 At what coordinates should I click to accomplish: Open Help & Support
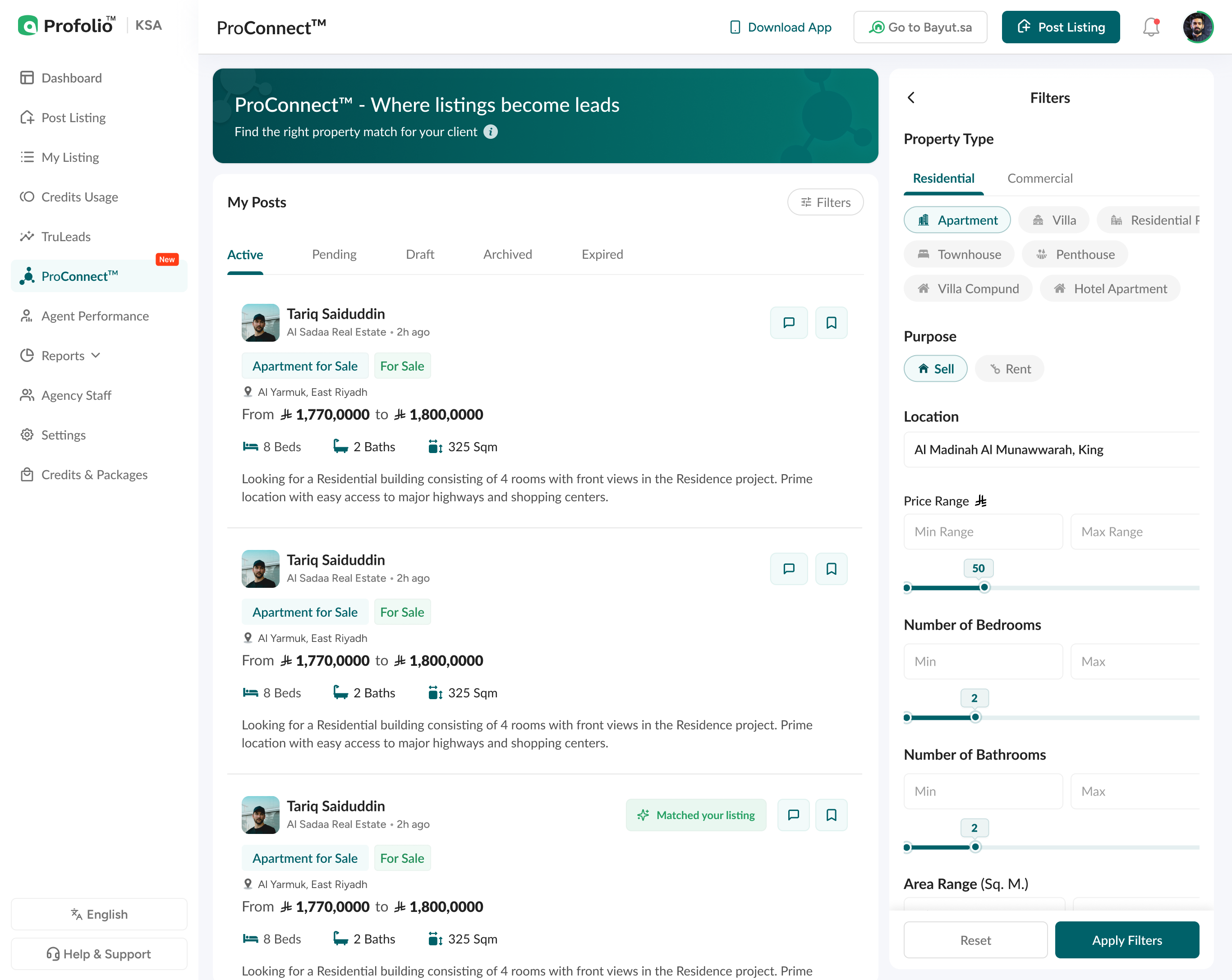(99, 954)
